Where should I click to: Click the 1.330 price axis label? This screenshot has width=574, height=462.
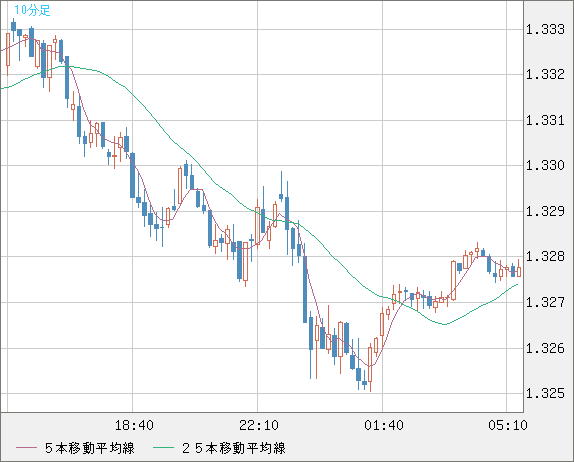tap(545, 166)
